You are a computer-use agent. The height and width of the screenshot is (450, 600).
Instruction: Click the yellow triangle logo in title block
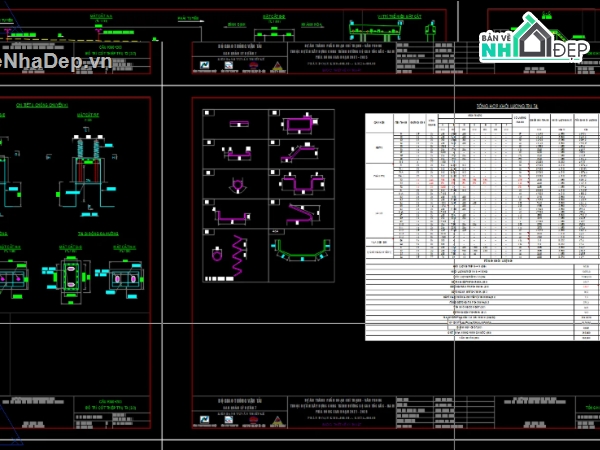[275, 63]
